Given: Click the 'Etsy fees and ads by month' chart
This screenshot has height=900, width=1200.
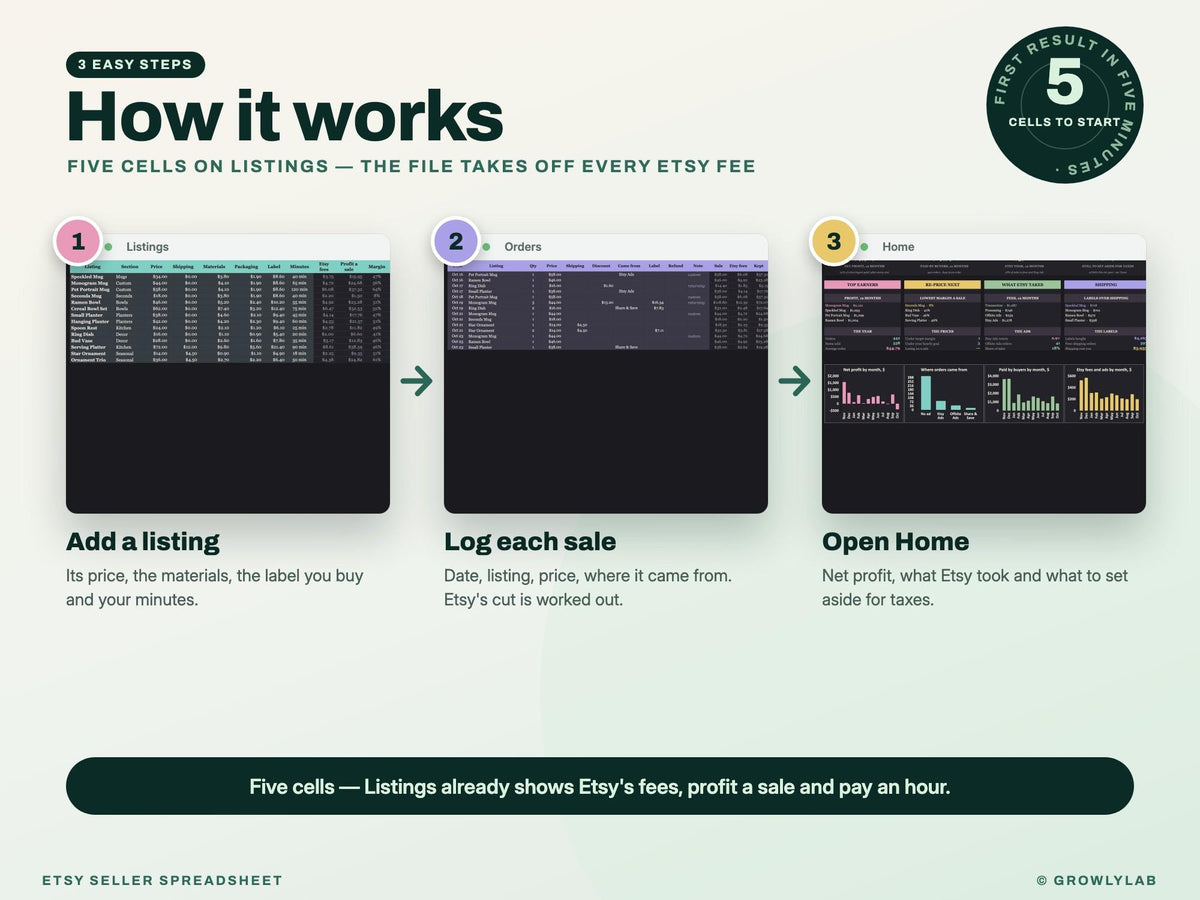Looking at the screenshot, I should tap(1104, 393).
